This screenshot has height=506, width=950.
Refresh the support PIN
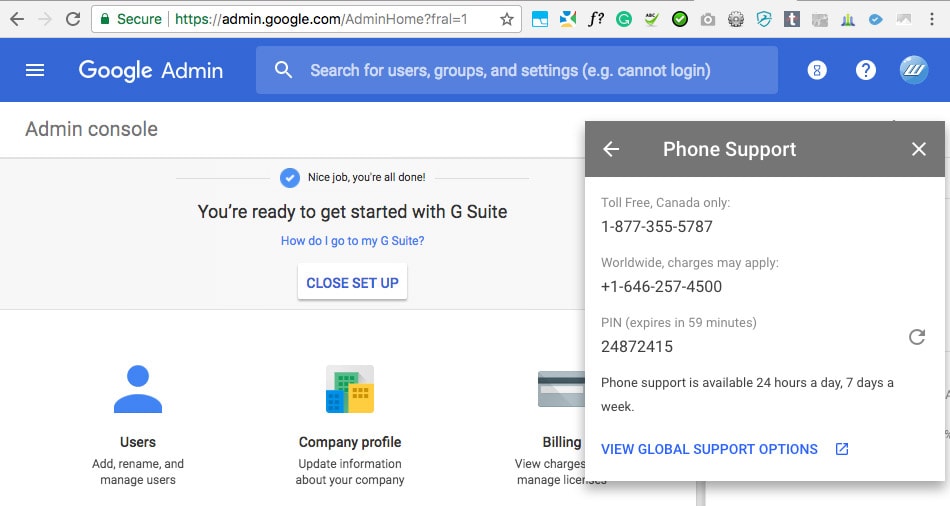(917, 337)
